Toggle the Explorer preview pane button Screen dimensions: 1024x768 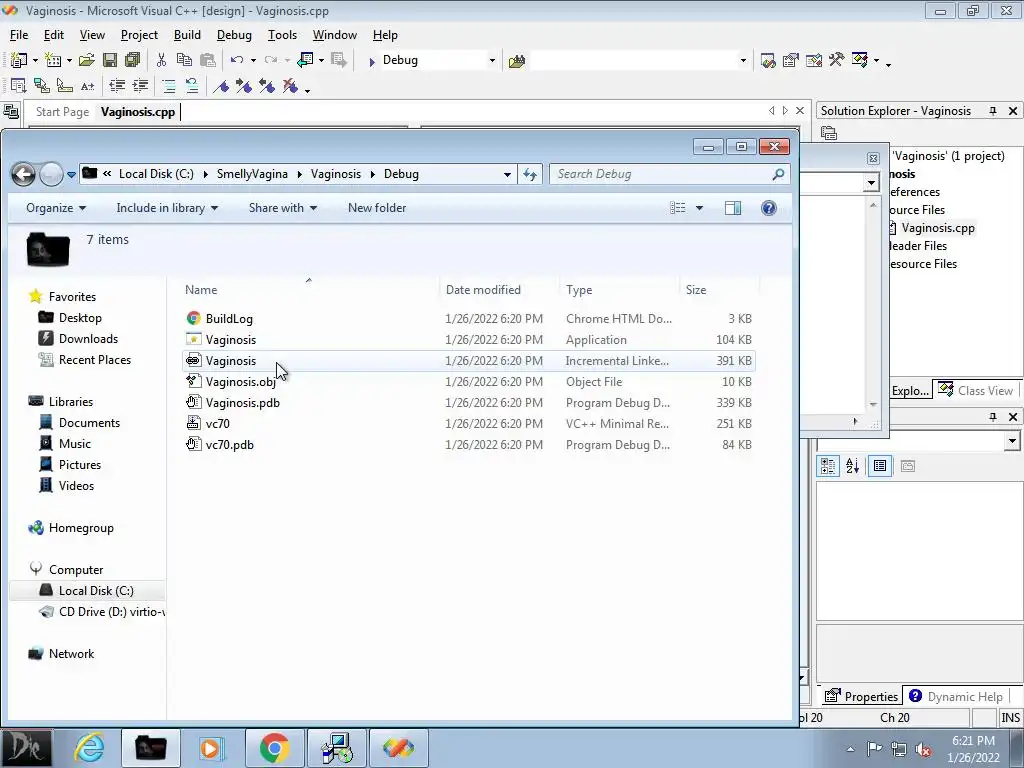click(733, 208)
